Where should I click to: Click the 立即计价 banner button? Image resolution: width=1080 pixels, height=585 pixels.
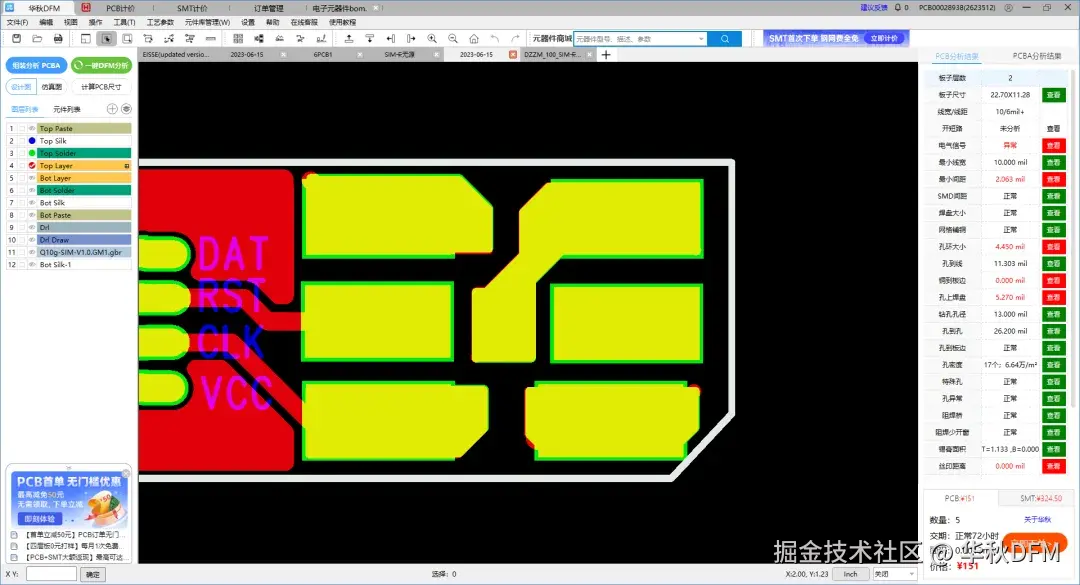coord(884,39)
